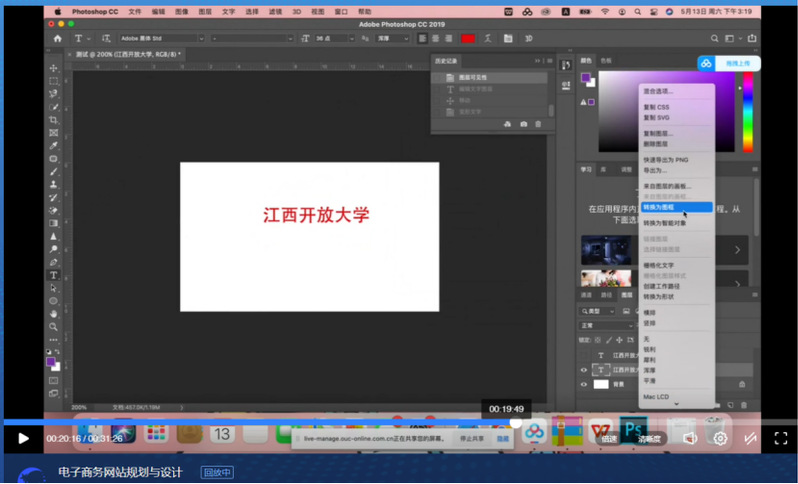Click the Lasso tool
The height and width of the screenshot is (484, 798).
[x=54, y=94]
